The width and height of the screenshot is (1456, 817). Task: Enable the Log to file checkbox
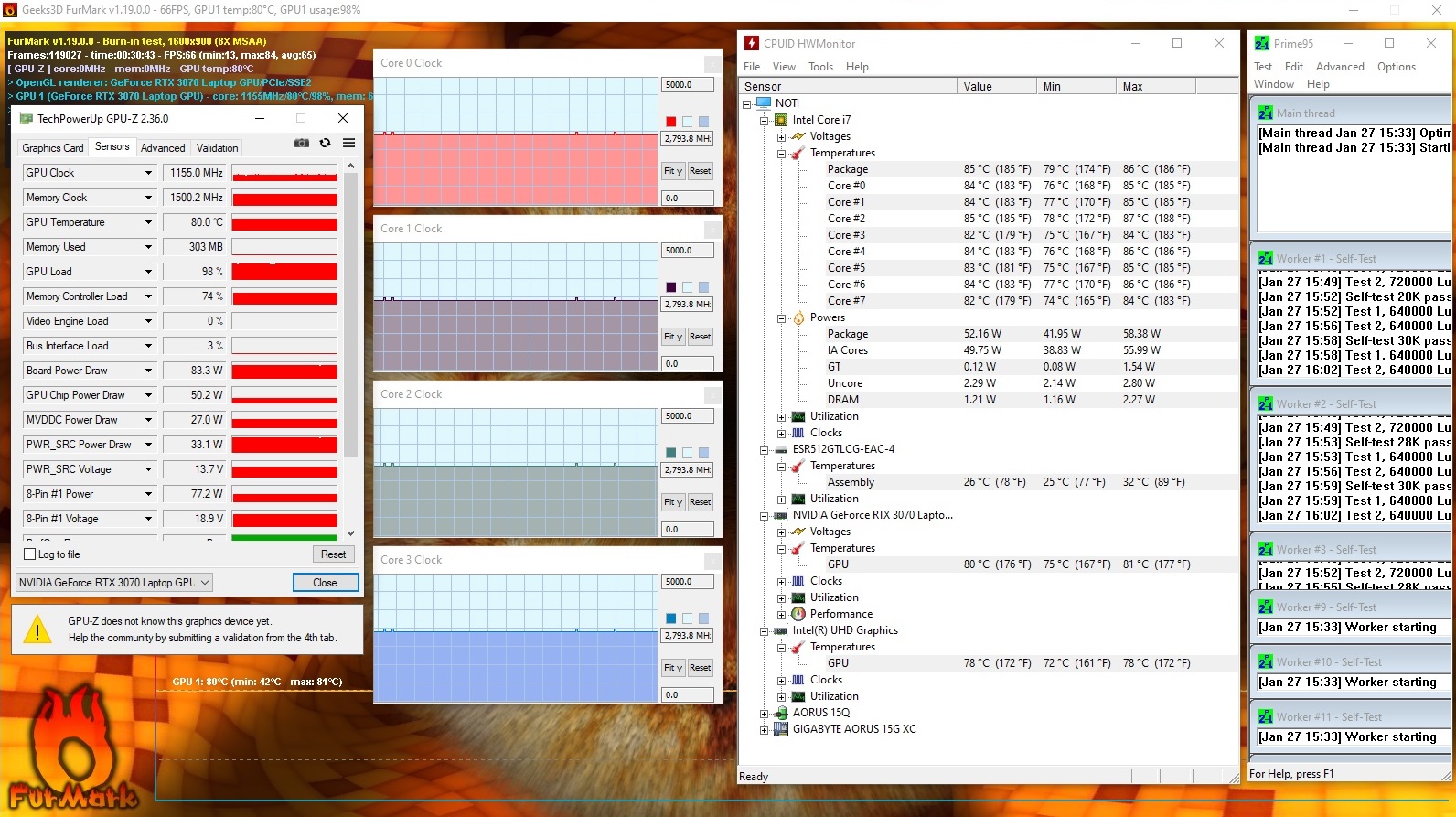coord(30,554)
